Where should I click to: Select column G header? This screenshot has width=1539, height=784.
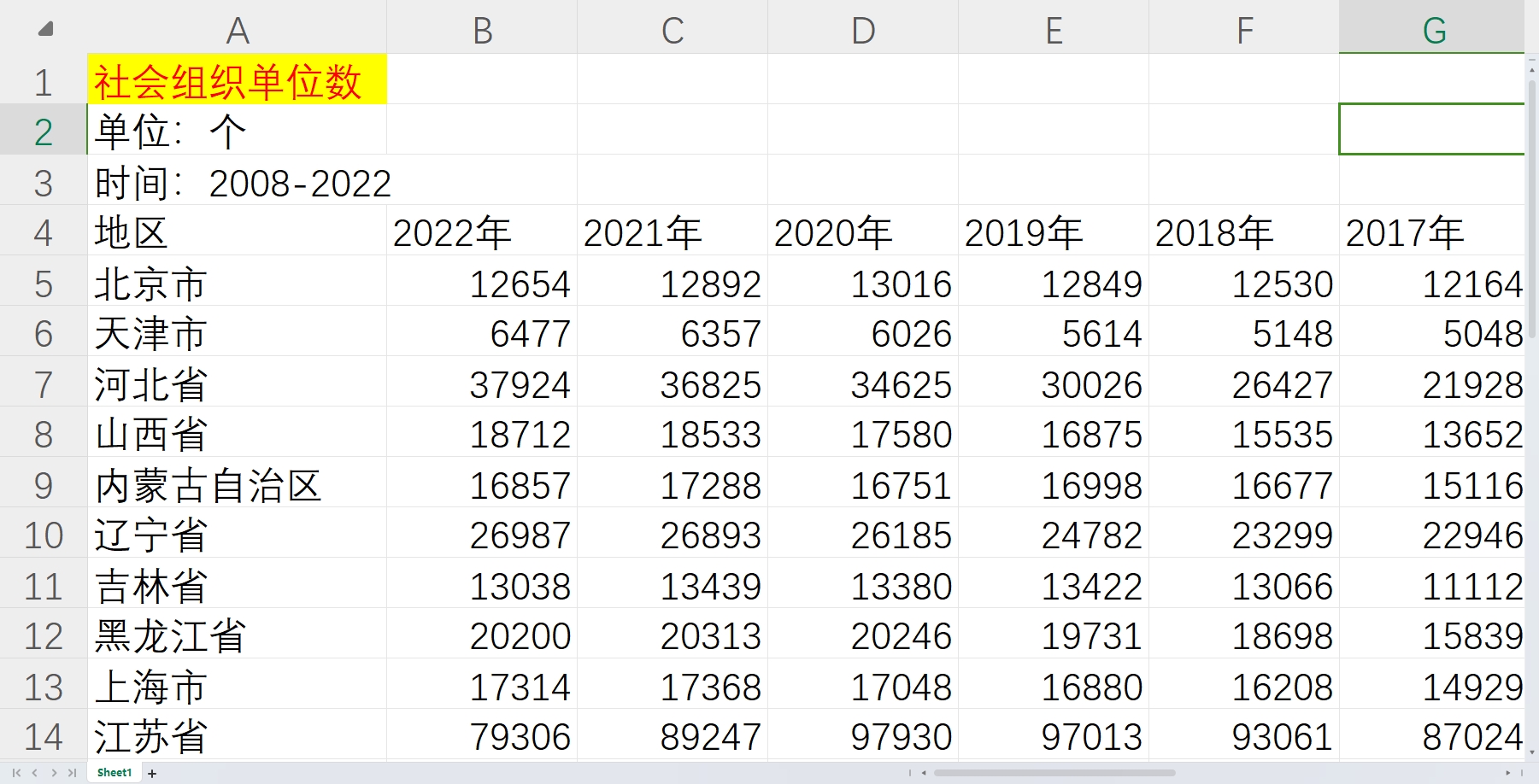[1433, 31]
